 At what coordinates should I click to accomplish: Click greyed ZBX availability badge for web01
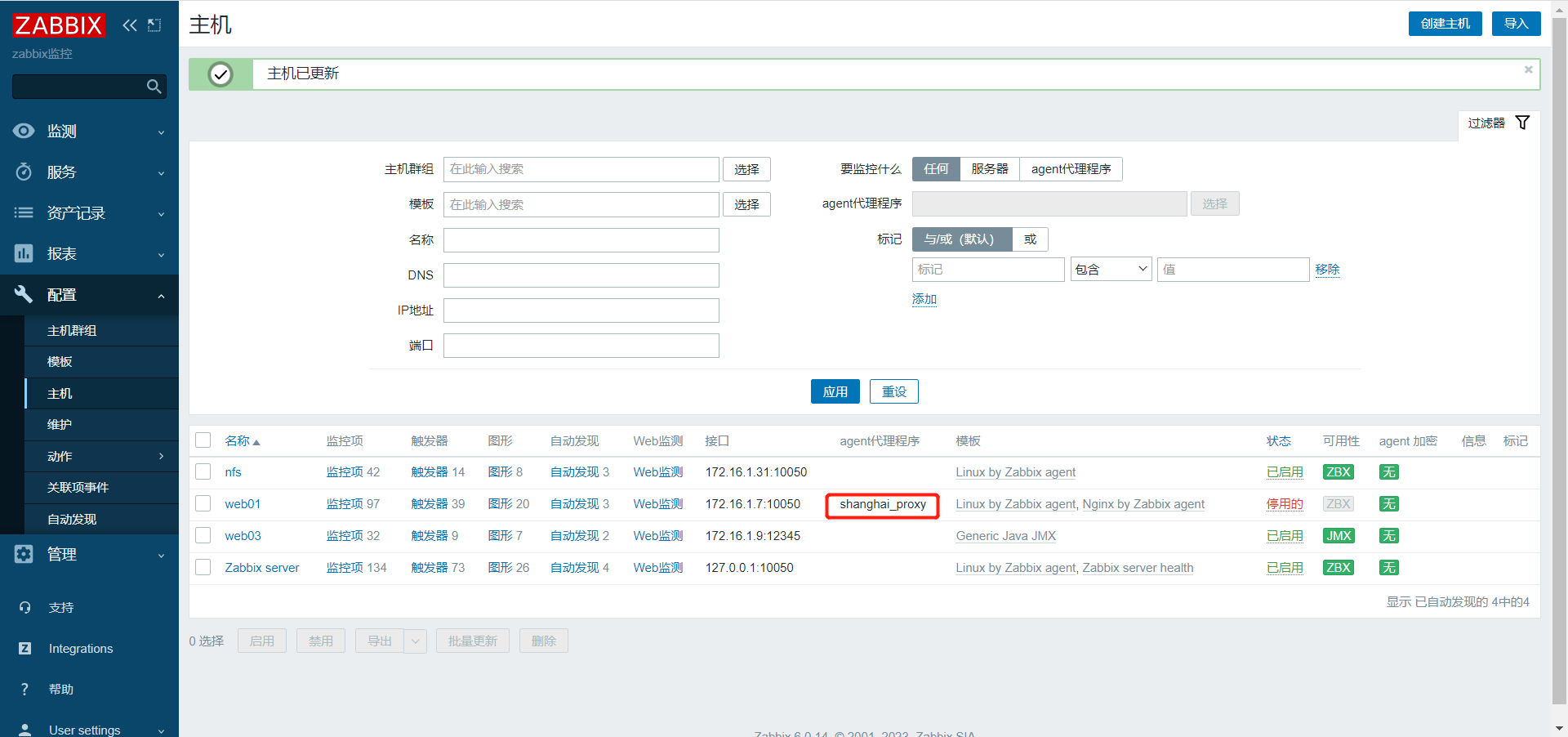(1338, 504)
